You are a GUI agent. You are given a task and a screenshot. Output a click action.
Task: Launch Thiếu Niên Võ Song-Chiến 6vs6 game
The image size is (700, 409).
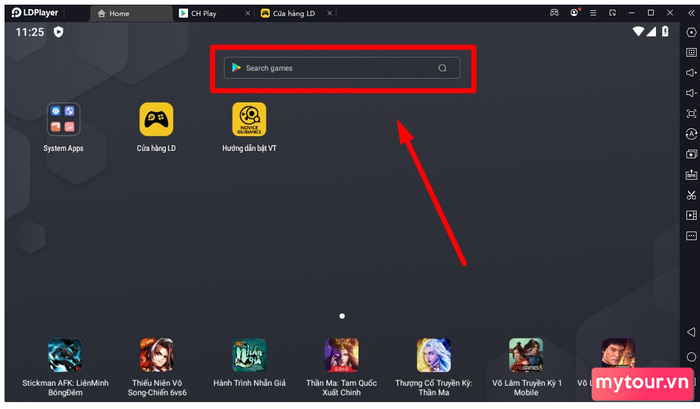[157, 355]
